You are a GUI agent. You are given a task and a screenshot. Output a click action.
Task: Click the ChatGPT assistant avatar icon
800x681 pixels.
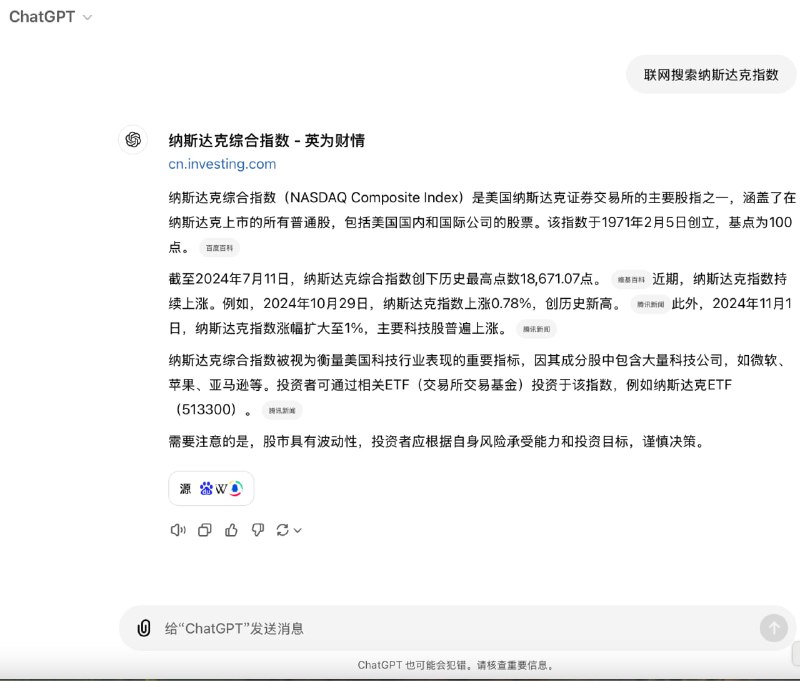click(x=133, y=139)
